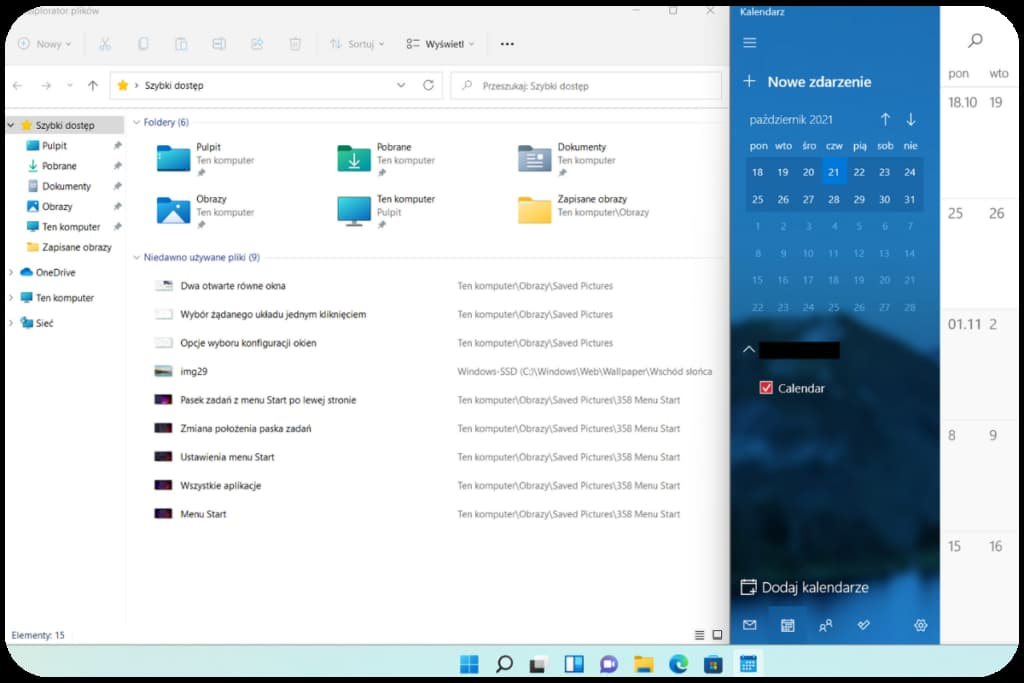This screenshot has height=683, width=1024.
Task: Click the search magnifier in Calendar
Action: (975, 41)
